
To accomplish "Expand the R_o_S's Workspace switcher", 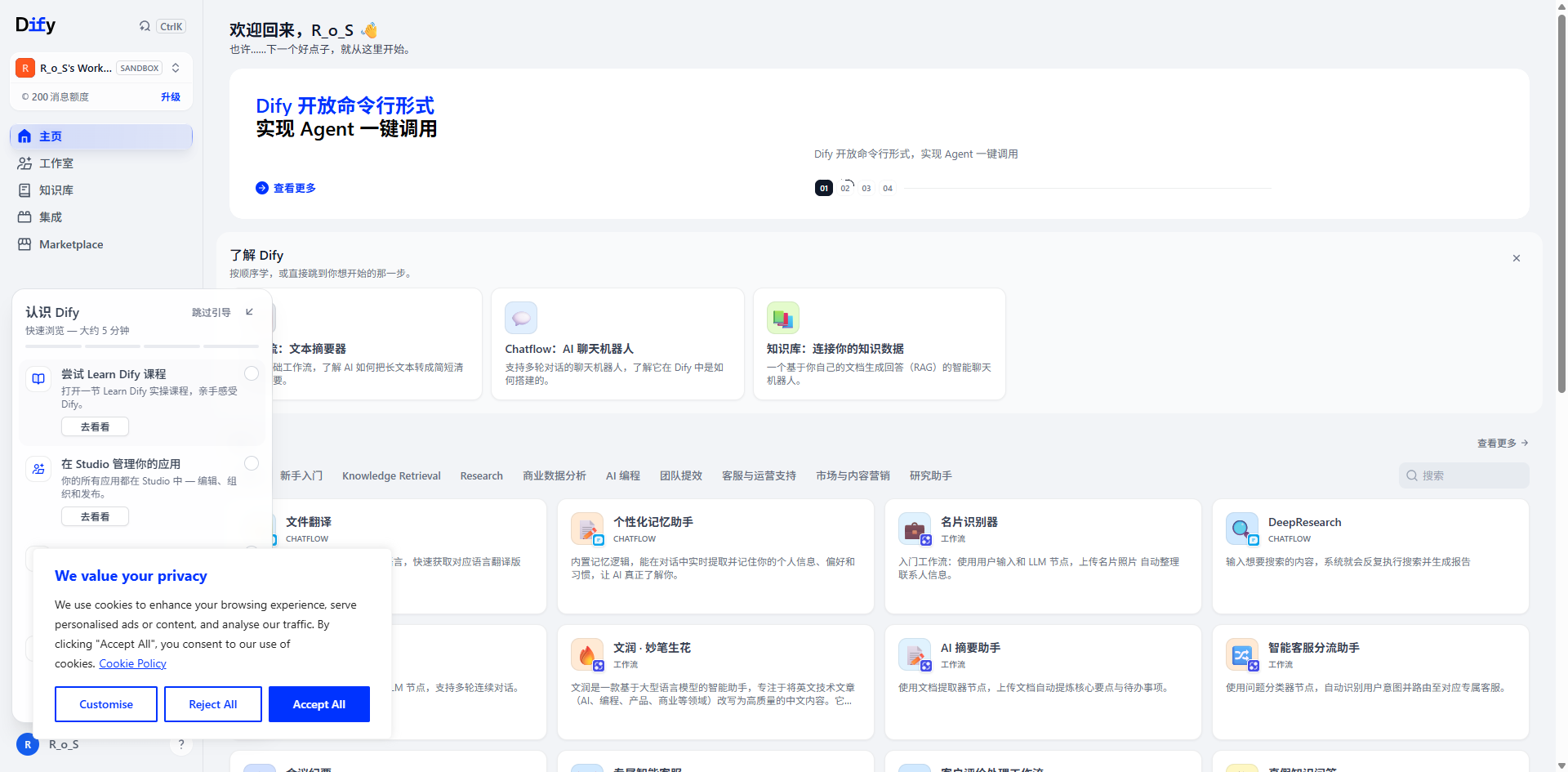I will click(176, 68).
